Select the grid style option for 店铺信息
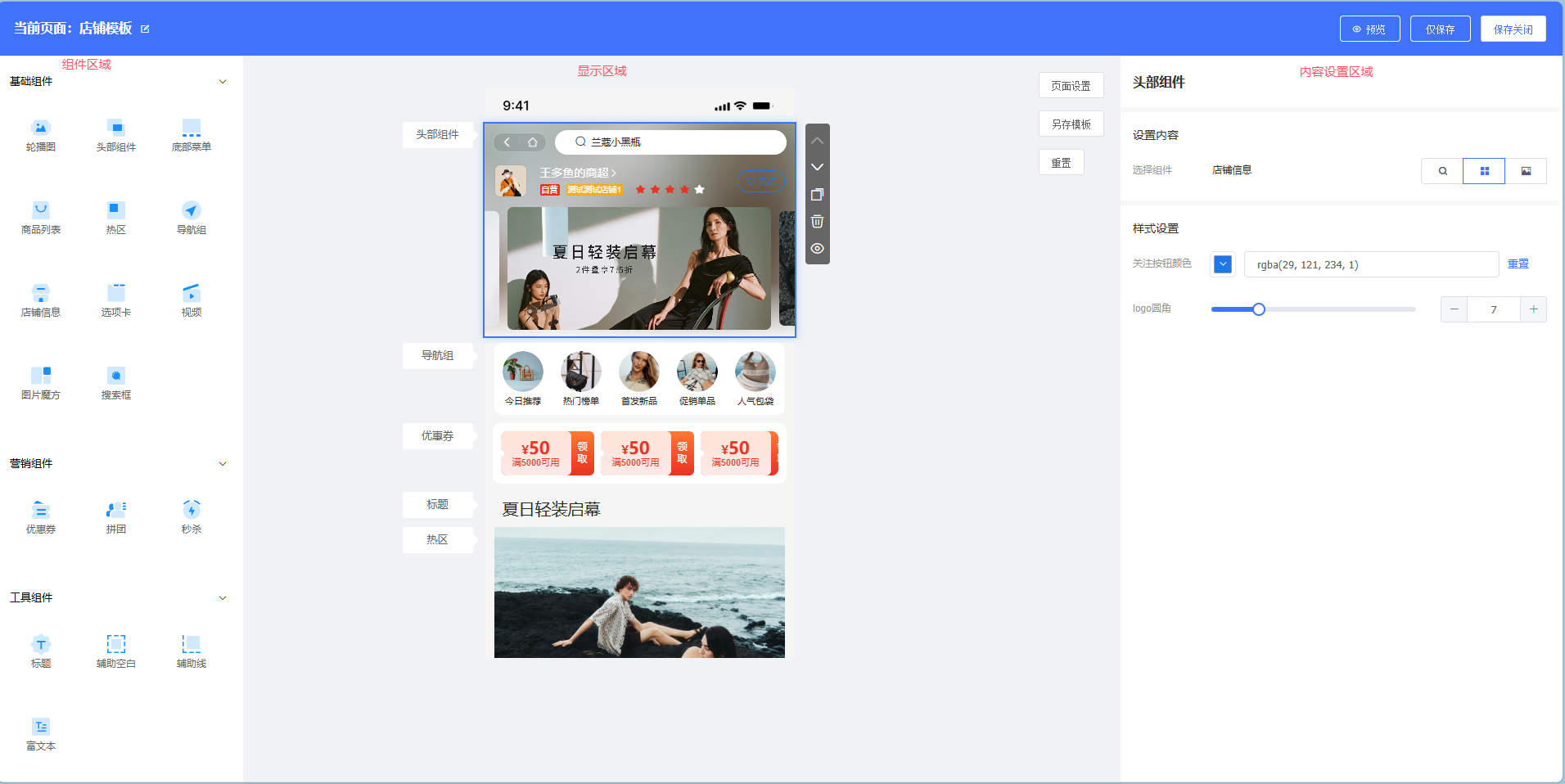The width and height of the screenshot is (1565, 784). (x=1484, y=171)
